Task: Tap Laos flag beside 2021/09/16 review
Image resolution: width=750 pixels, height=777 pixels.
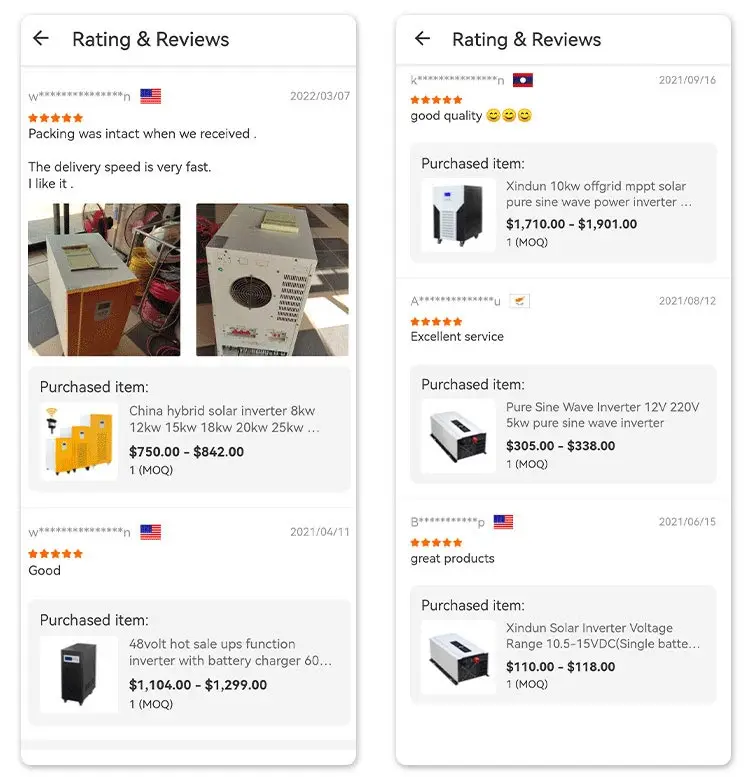Action: click(522, 80)
